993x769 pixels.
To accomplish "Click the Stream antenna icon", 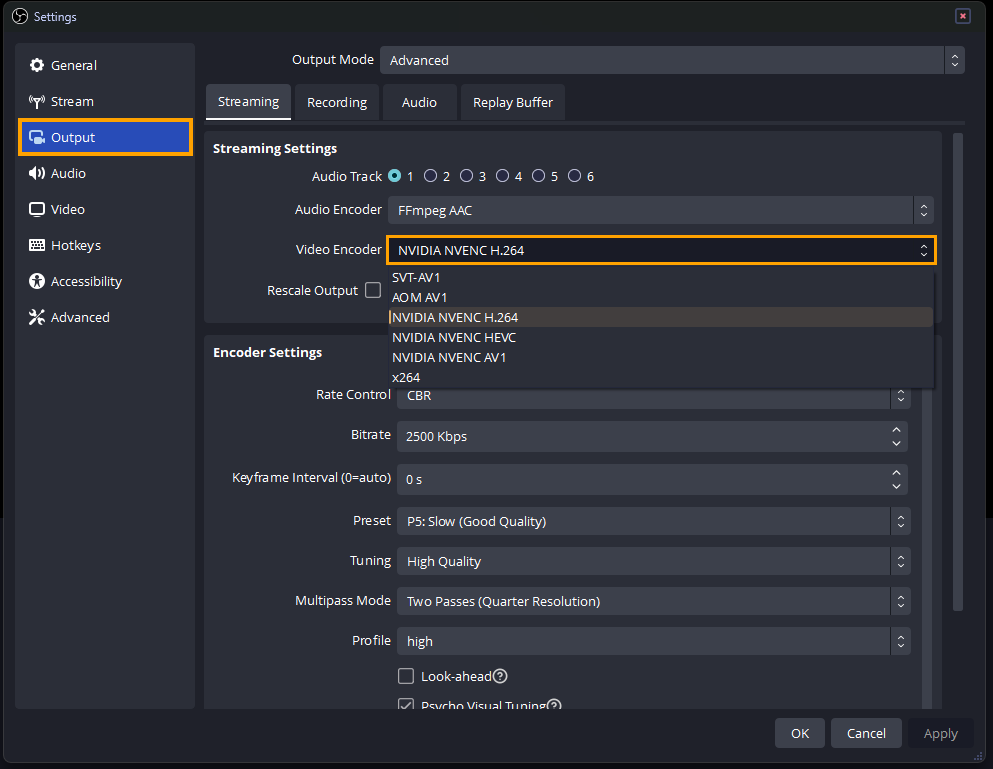I will click(37, 101).
